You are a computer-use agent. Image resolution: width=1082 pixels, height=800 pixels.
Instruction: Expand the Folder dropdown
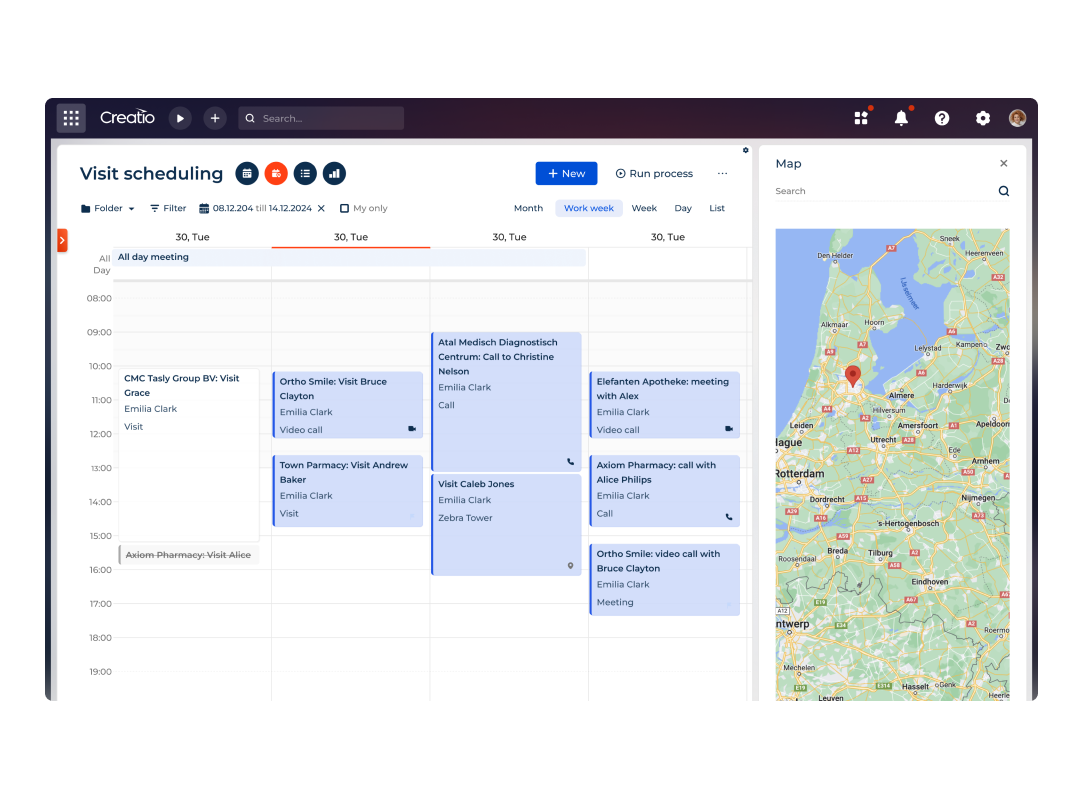[106, 208]
